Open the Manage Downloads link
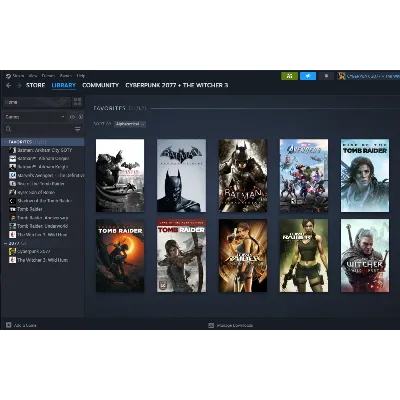Viewport: 400px width, 400px height. [235, 325]
